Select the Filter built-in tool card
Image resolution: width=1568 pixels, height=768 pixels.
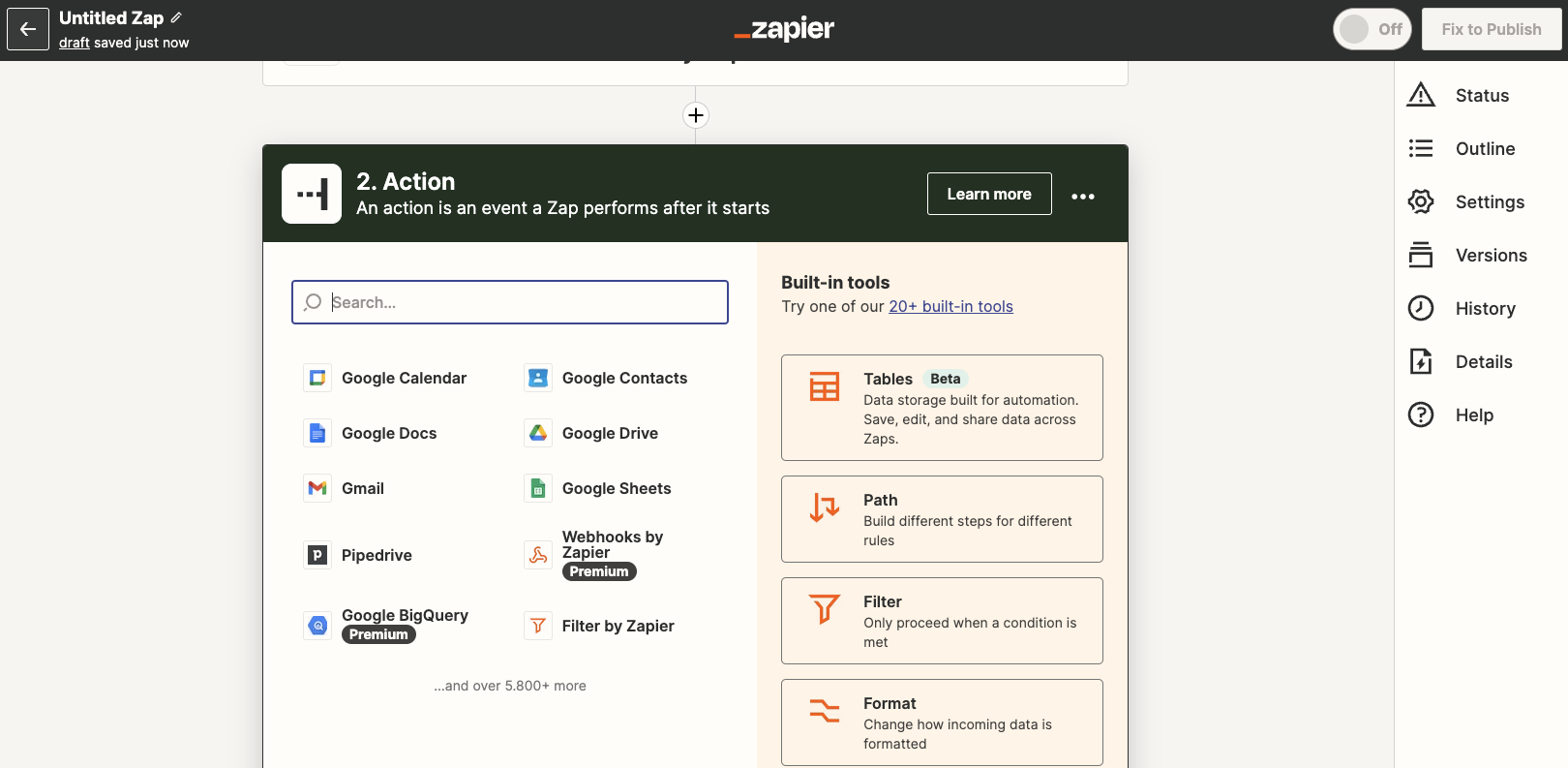(942, 621)
